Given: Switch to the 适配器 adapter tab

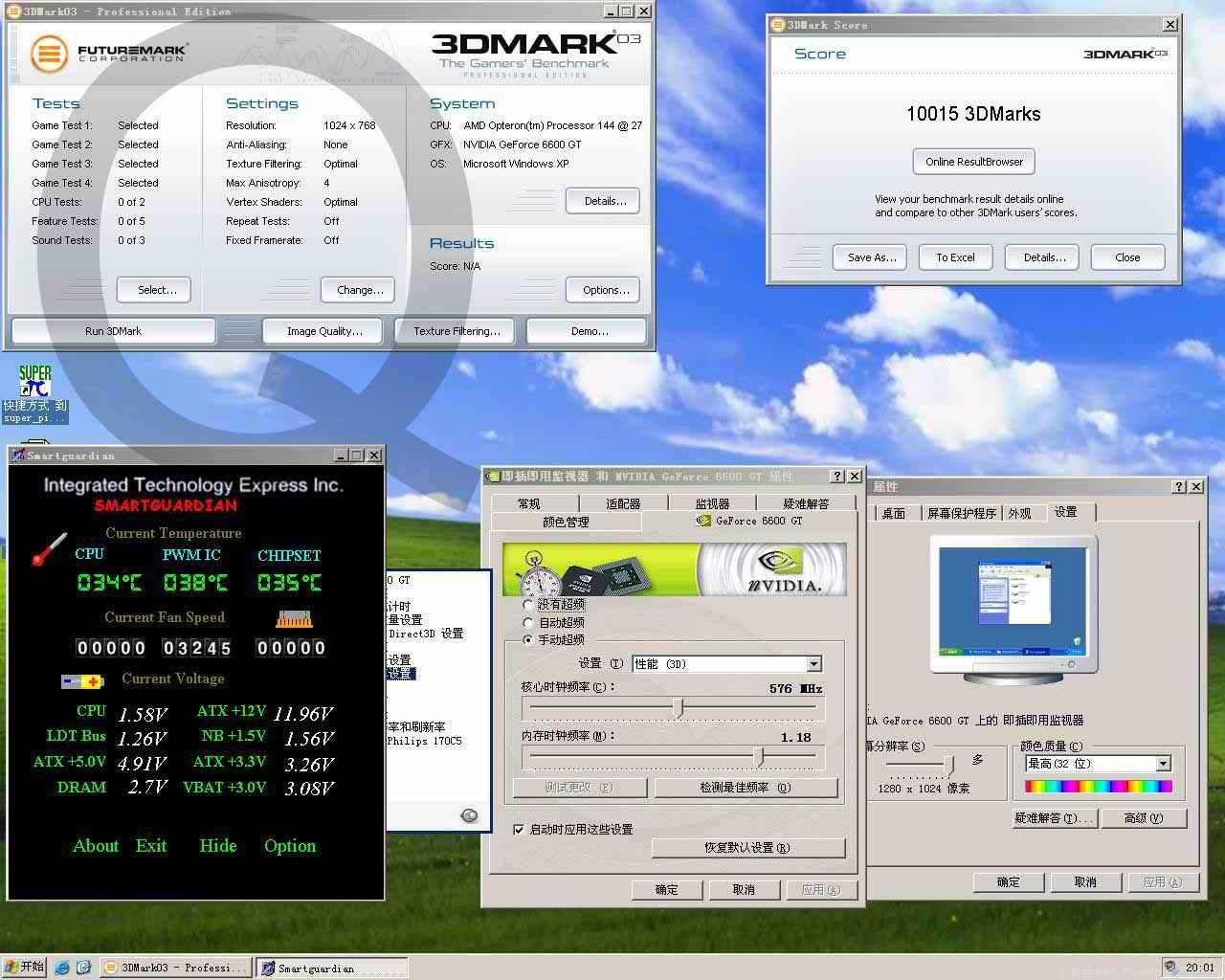Looking at the screenshot, I should tap(623, 503).
